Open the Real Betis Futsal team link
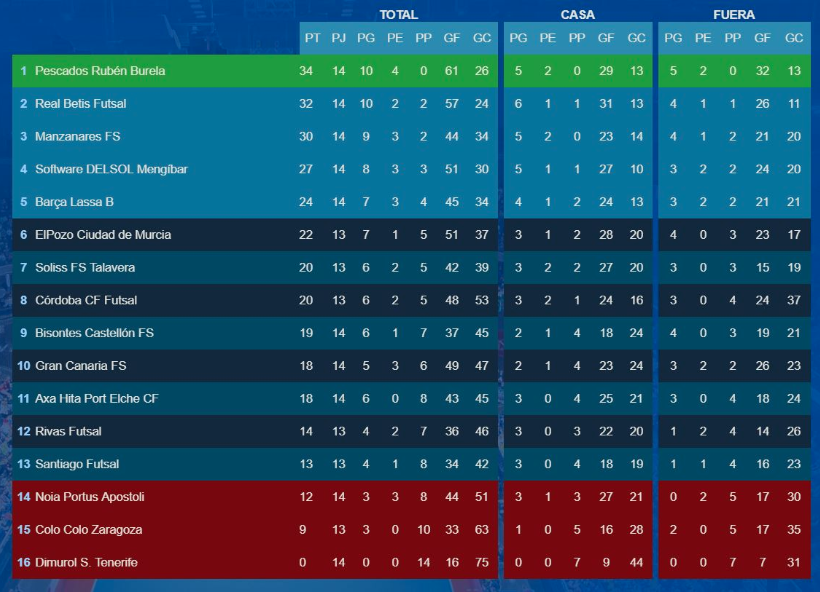Screen dimensions: 820x592 [x=80, y=104]
